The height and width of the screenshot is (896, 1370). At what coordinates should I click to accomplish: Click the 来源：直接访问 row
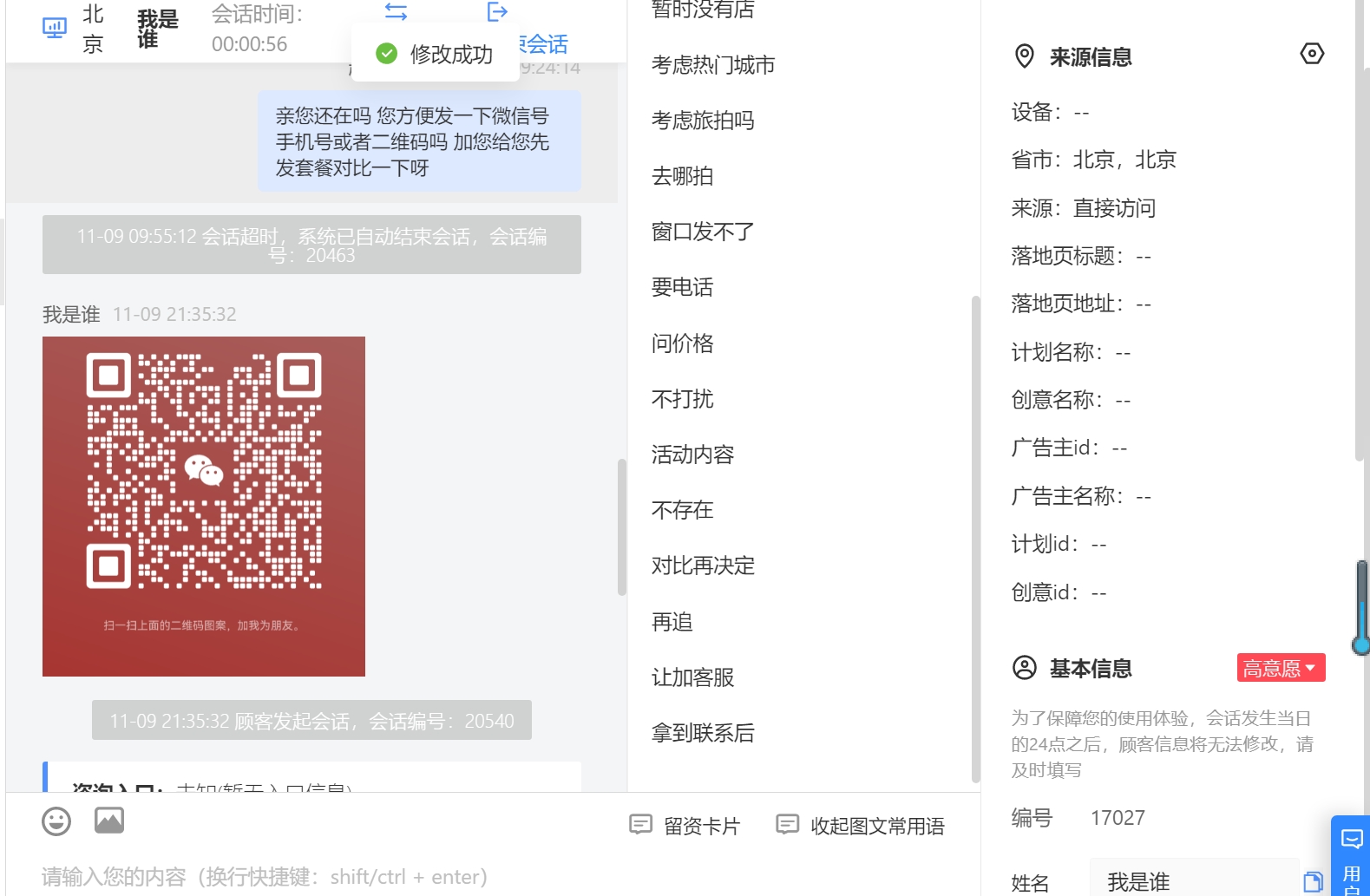click(1083, 208)
